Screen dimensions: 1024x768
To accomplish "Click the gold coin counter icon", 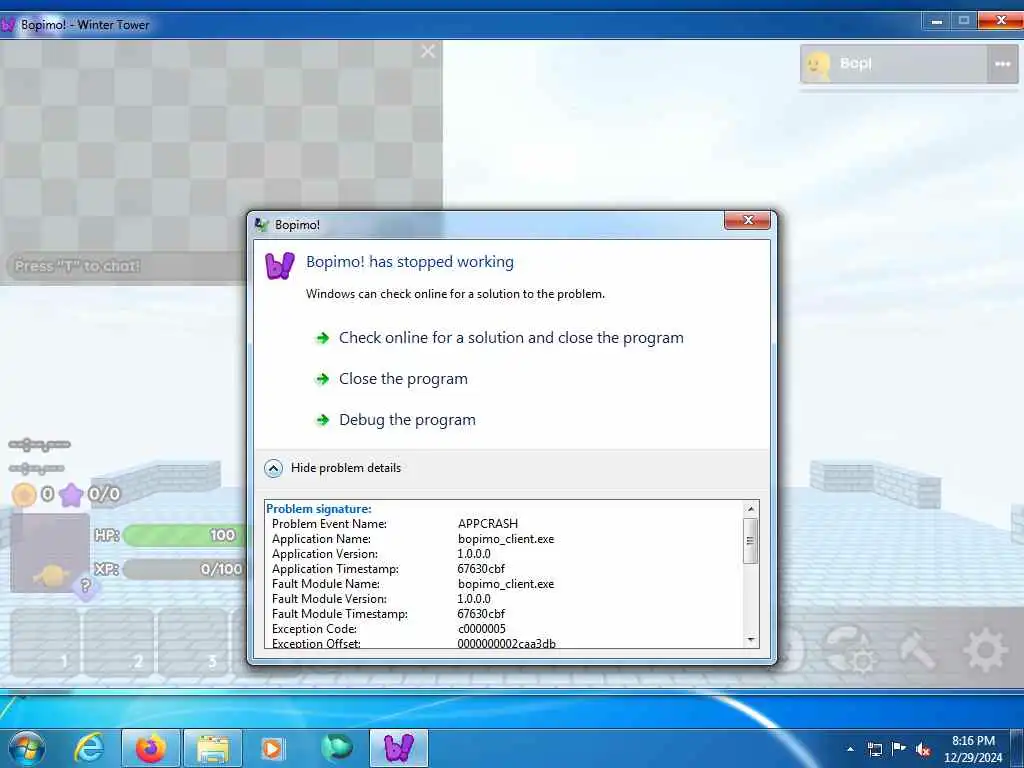I will (x=24, y=495).
